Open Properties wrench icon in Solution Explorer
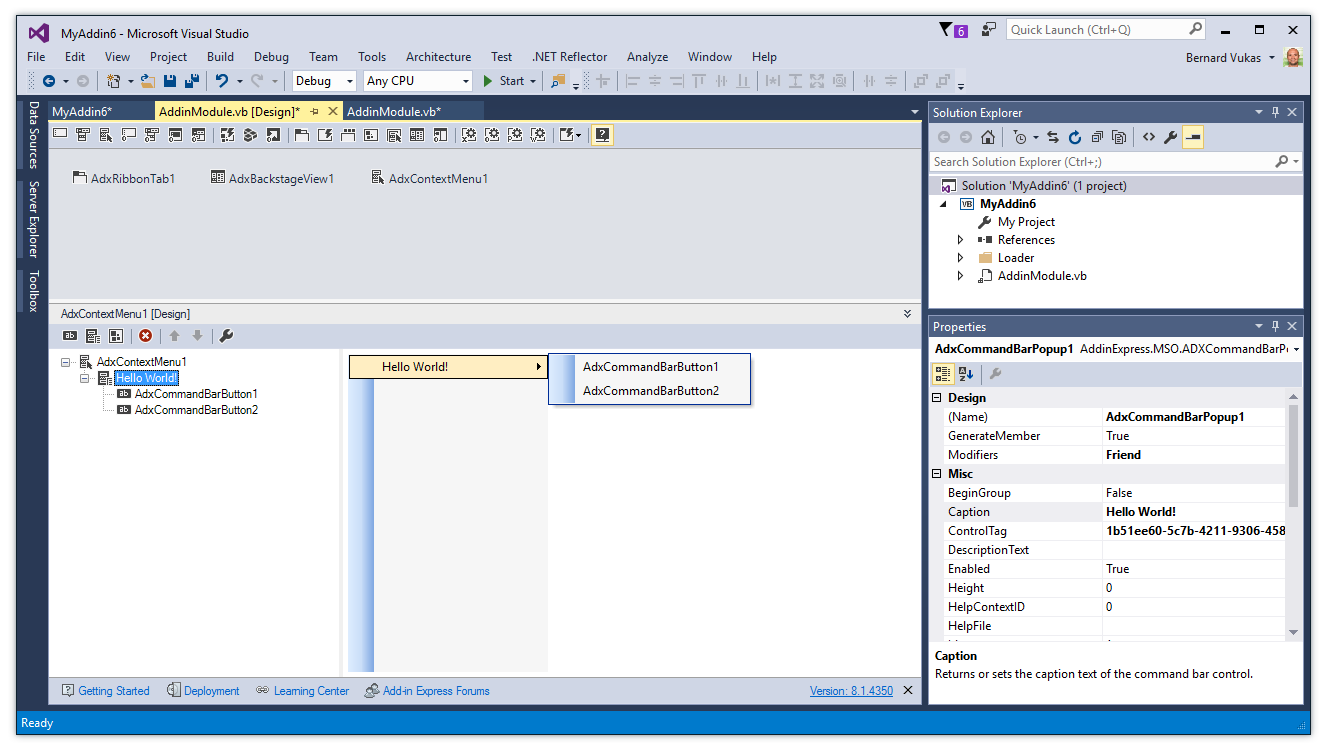The width and height of the screenshot is (1322, 745). click(x=1170, y=137)
